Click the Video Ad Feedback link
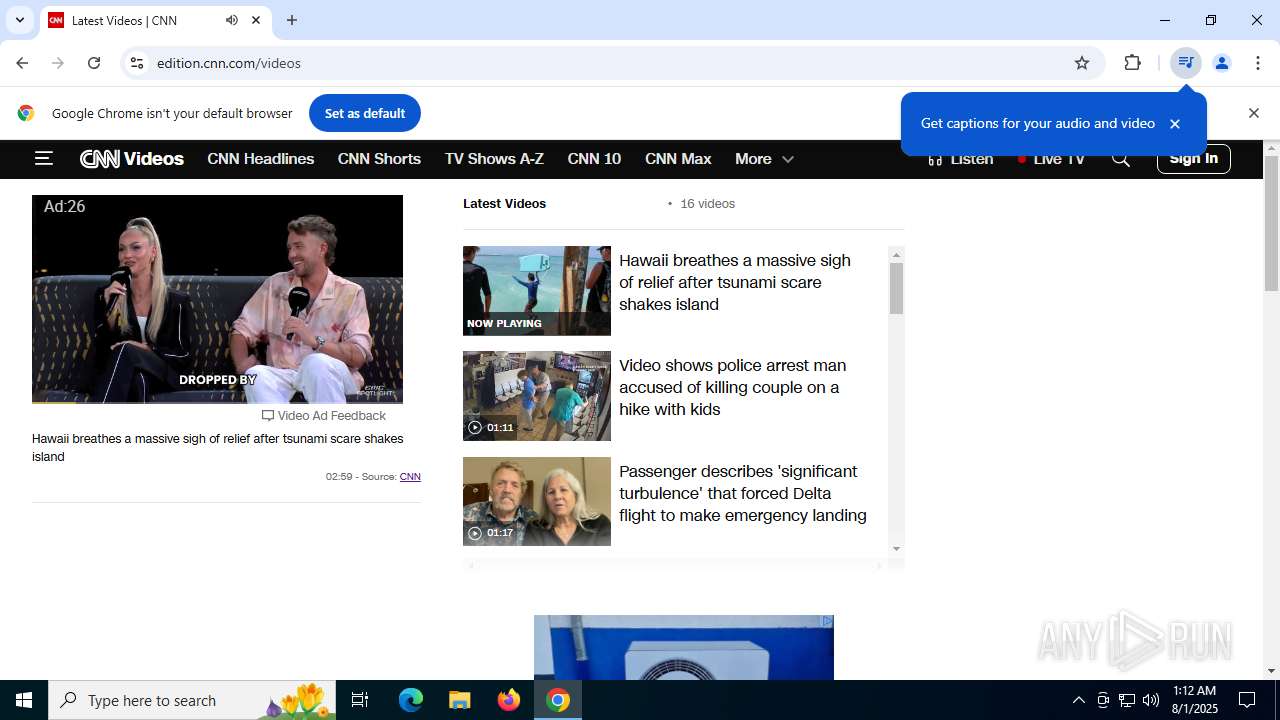Screen dimensions: 1280x720 pos(324,415)
